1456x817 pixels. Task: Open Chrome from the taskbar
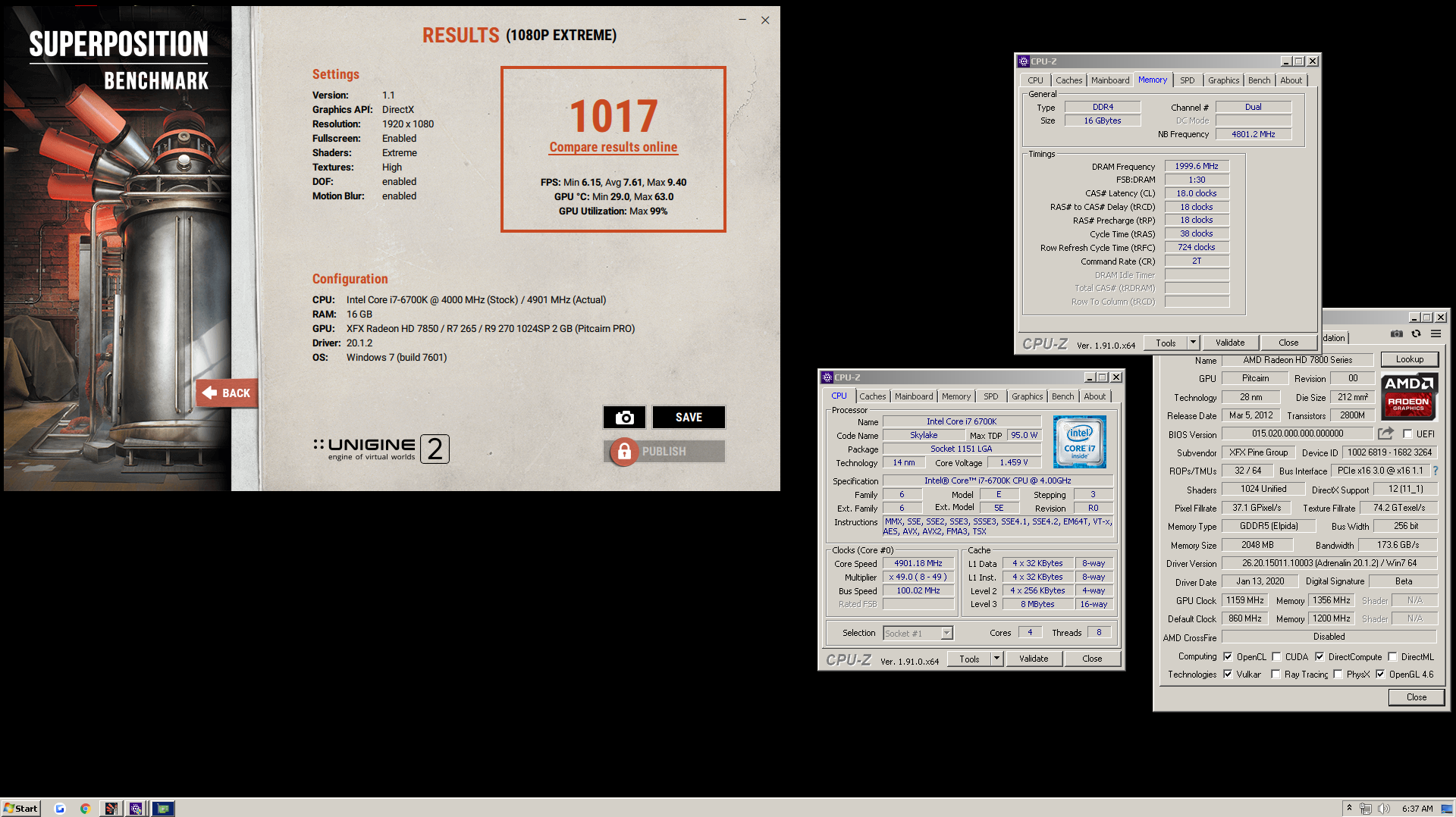(85, 809)
